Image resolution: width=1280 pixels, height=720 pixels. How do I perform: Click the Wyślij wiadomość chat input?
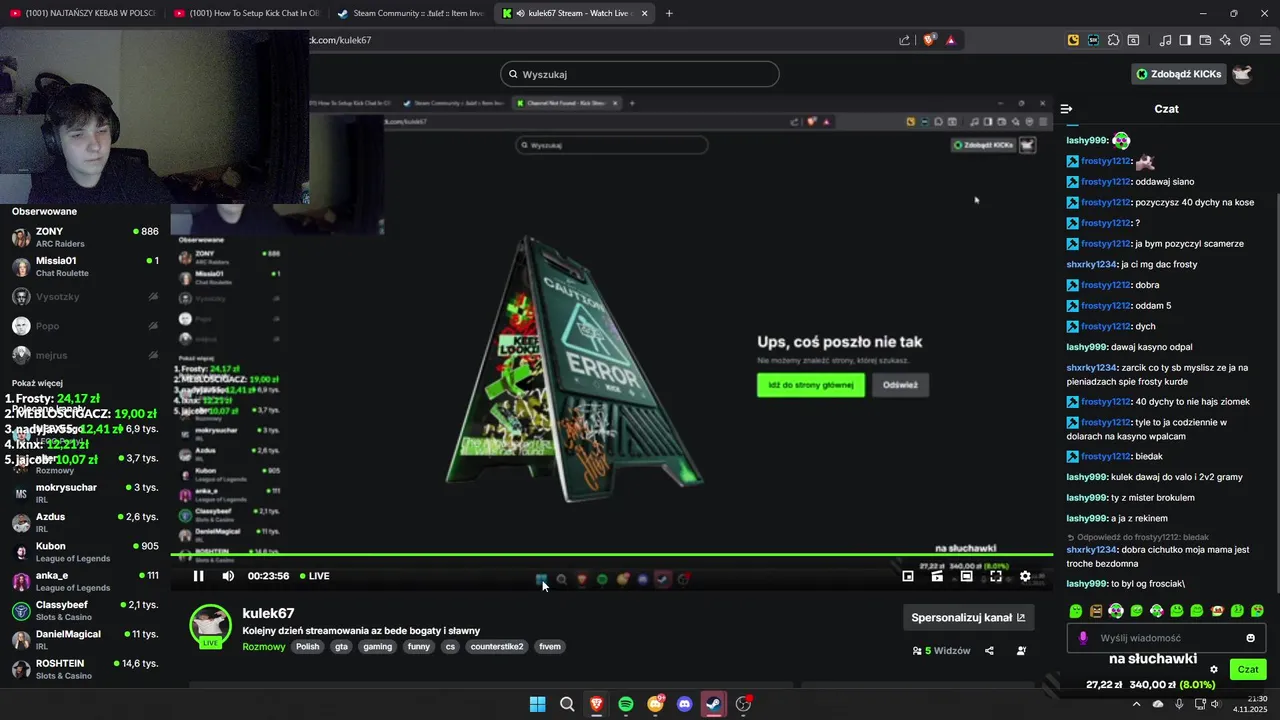[1165, 638]
